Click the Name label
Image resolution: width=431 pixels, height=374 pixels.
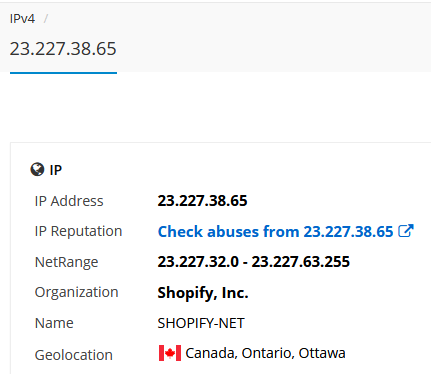(54, 323)
